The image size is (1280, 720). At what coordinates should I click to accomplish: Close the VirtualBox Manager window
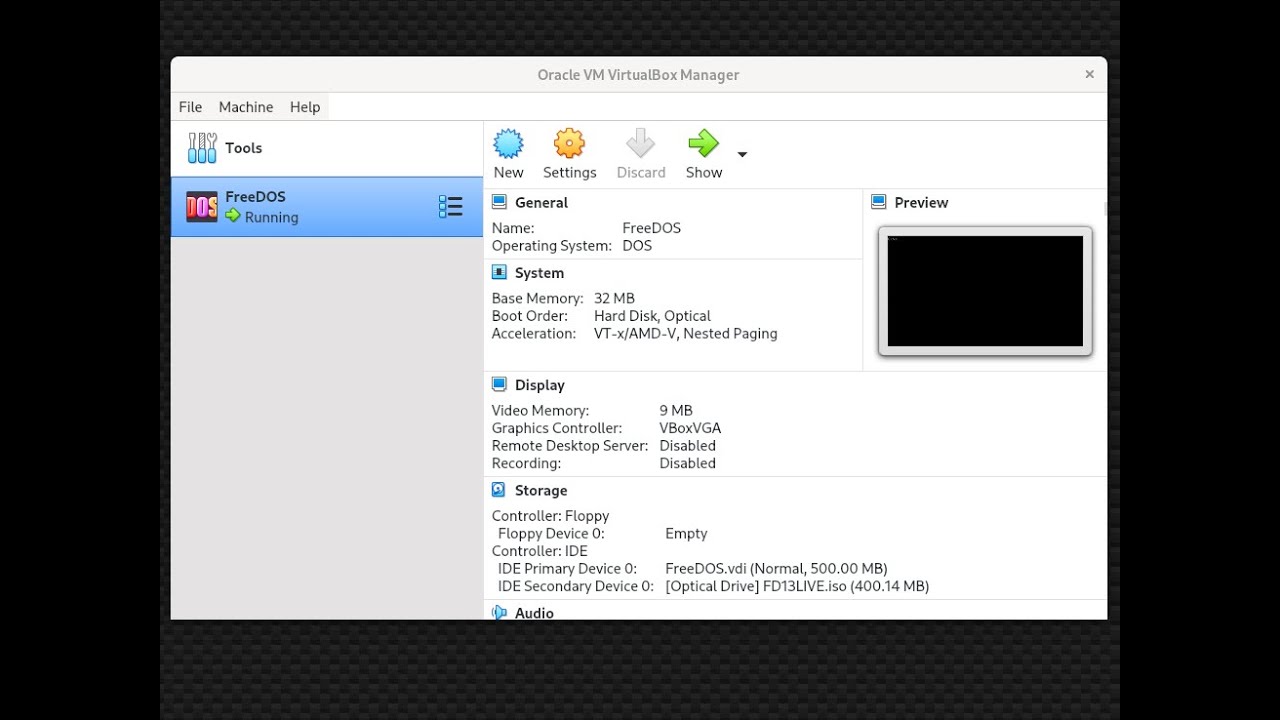(1089, 74)
